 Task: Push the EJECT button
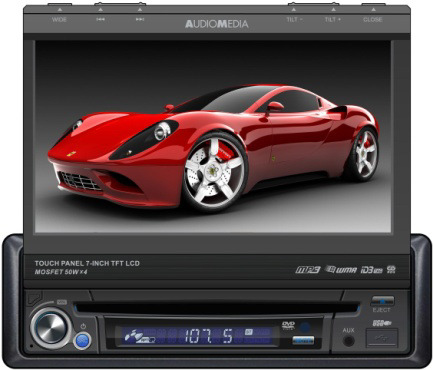click(x=382, y=300)
